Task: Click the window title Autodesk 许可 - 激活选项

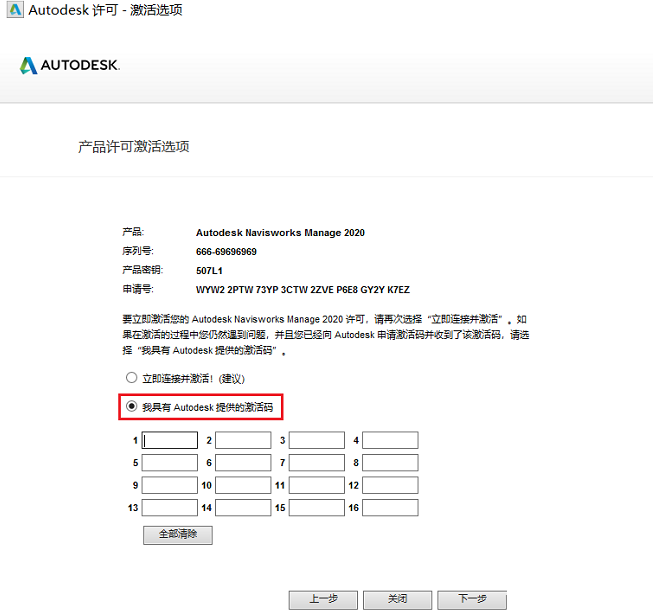Action: coord(105,10)
